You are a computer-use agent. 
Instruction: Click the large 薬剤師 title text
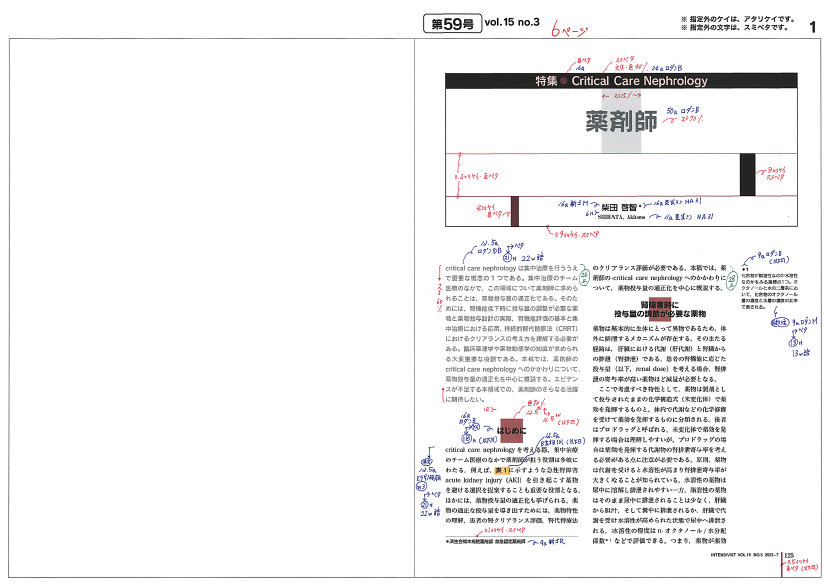tap(621, 121)
